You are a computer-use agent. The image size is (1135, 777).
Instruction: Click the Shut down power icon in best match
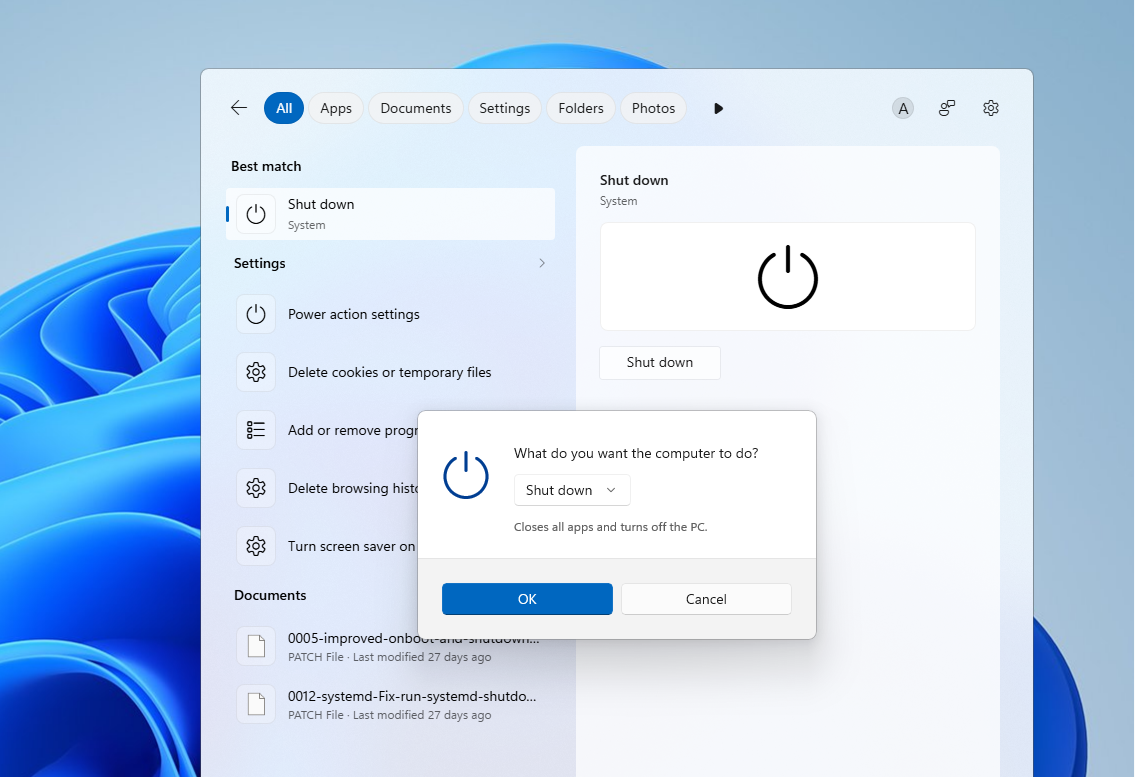256,214
